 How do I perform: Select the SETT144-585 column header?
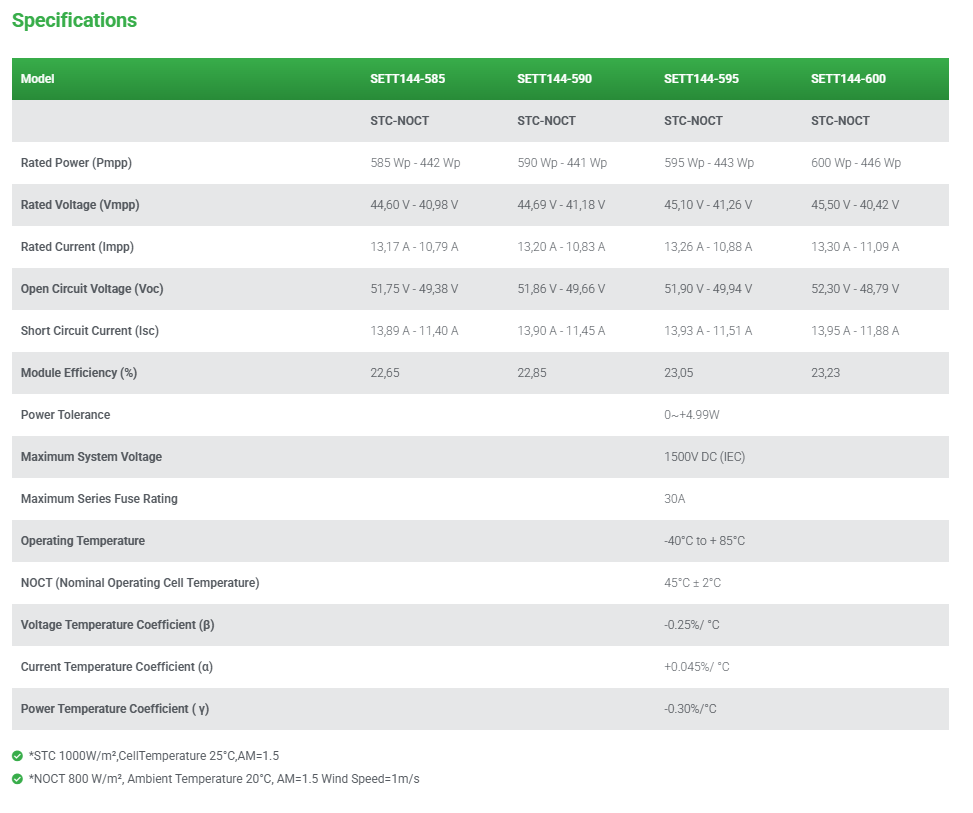click(407, 79)
